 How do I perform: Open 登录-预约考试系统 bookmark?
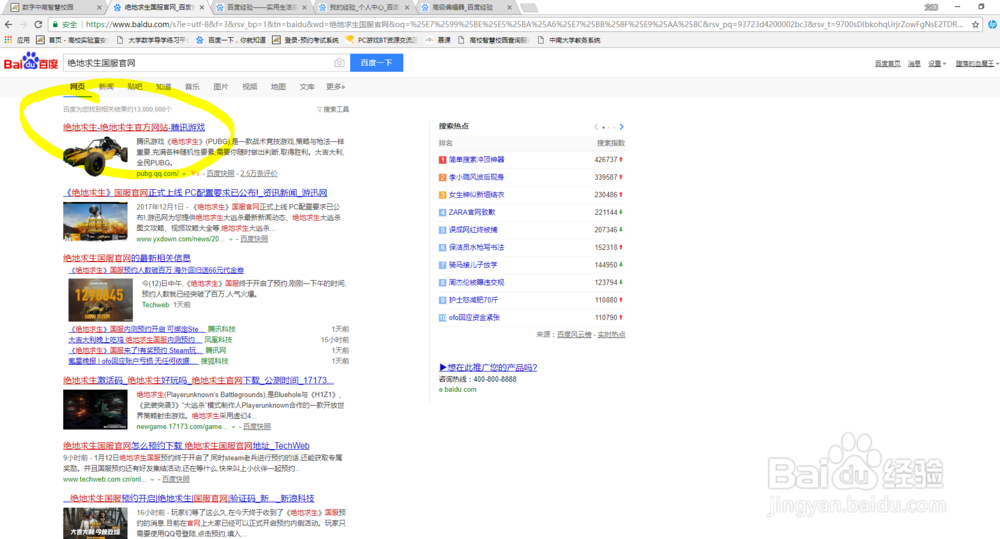(305, 40)
